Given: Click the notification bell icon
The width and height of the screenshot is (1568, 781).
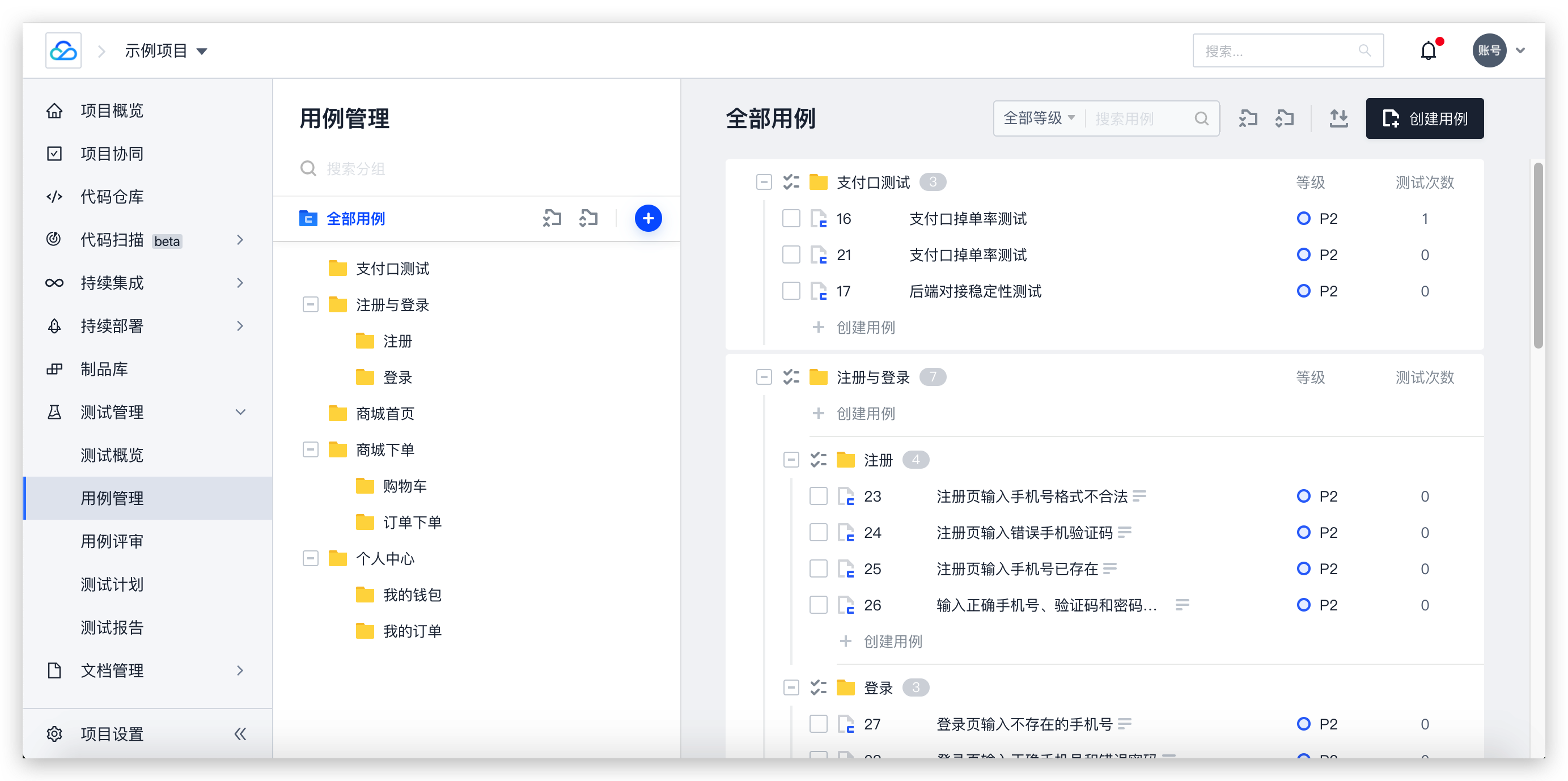Looking at the screenshot, I should coord(1427,50).
